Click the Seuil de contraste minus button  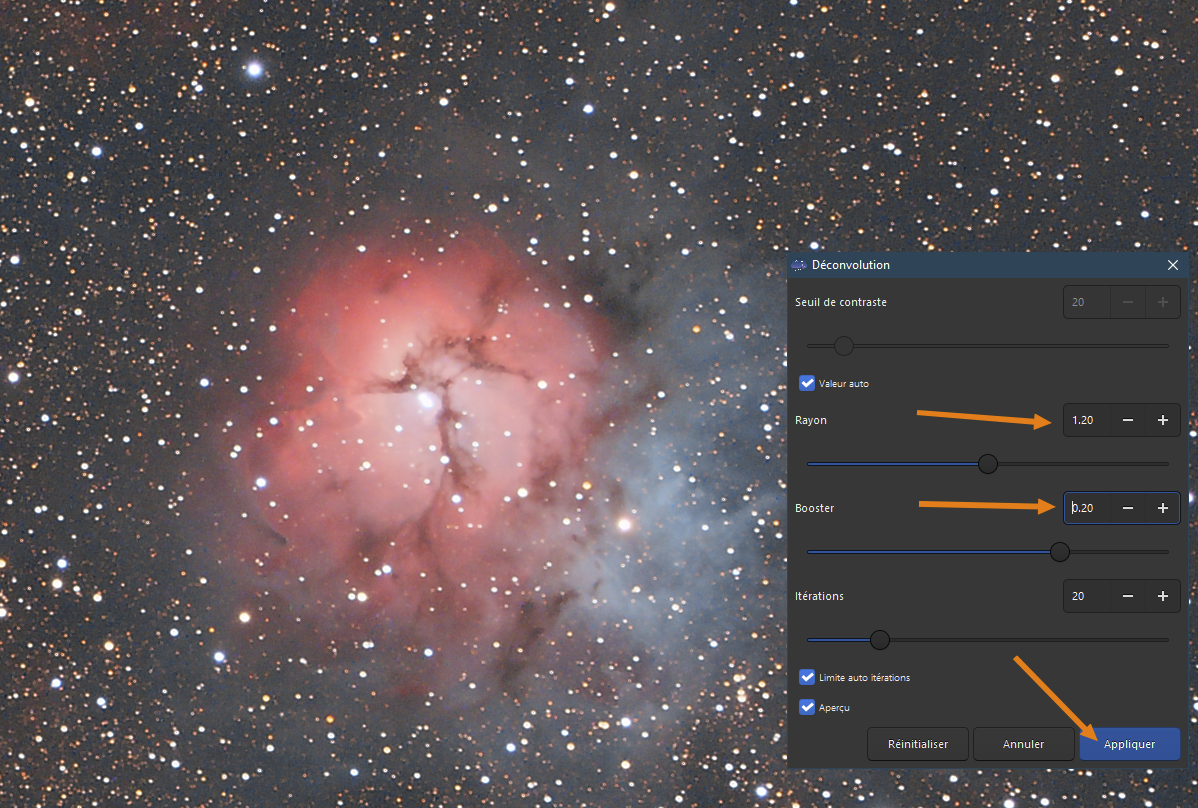1128,302
